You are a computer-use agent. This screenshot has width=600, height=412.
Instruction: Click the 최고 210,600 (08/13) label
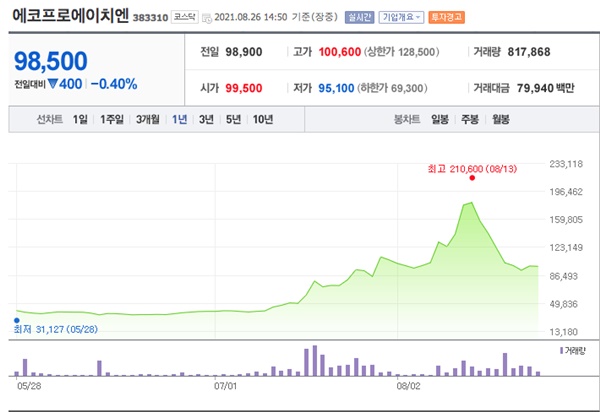(x=472, y=169)
